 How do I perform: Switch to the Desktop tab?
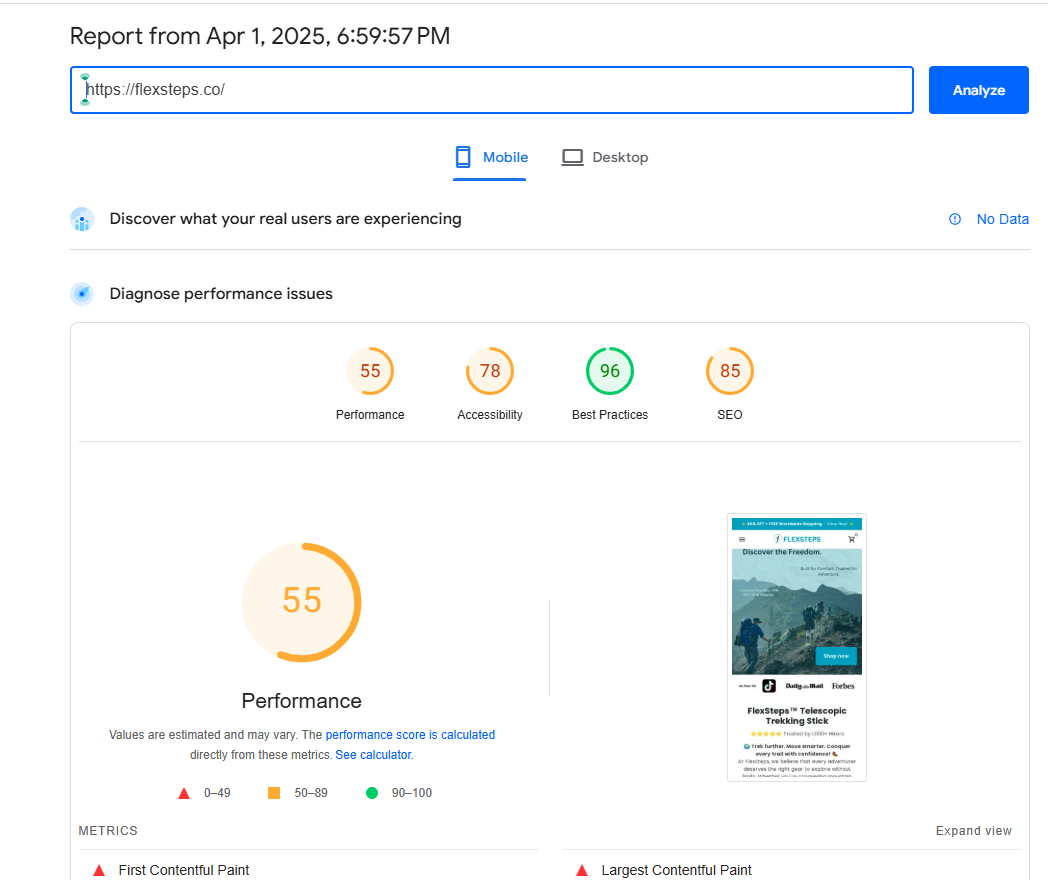[x=605, y=157]
